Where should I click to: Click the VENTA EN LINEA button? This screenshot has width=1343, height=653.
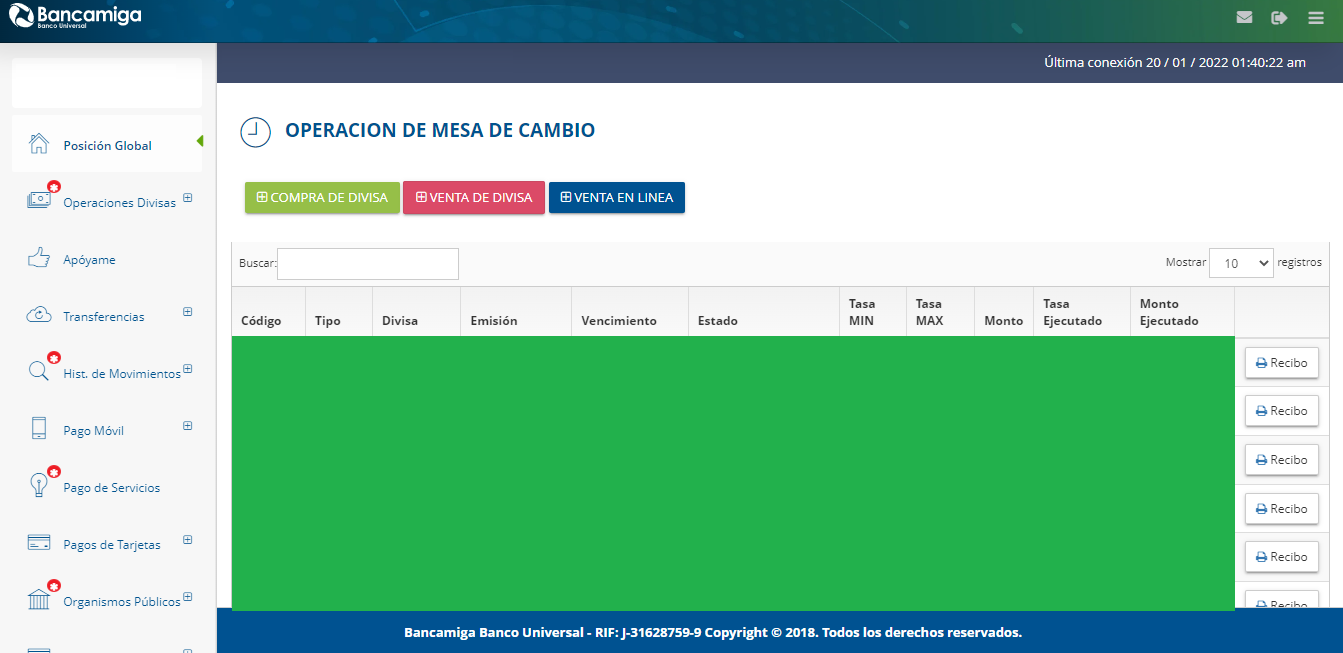(617, 198)
